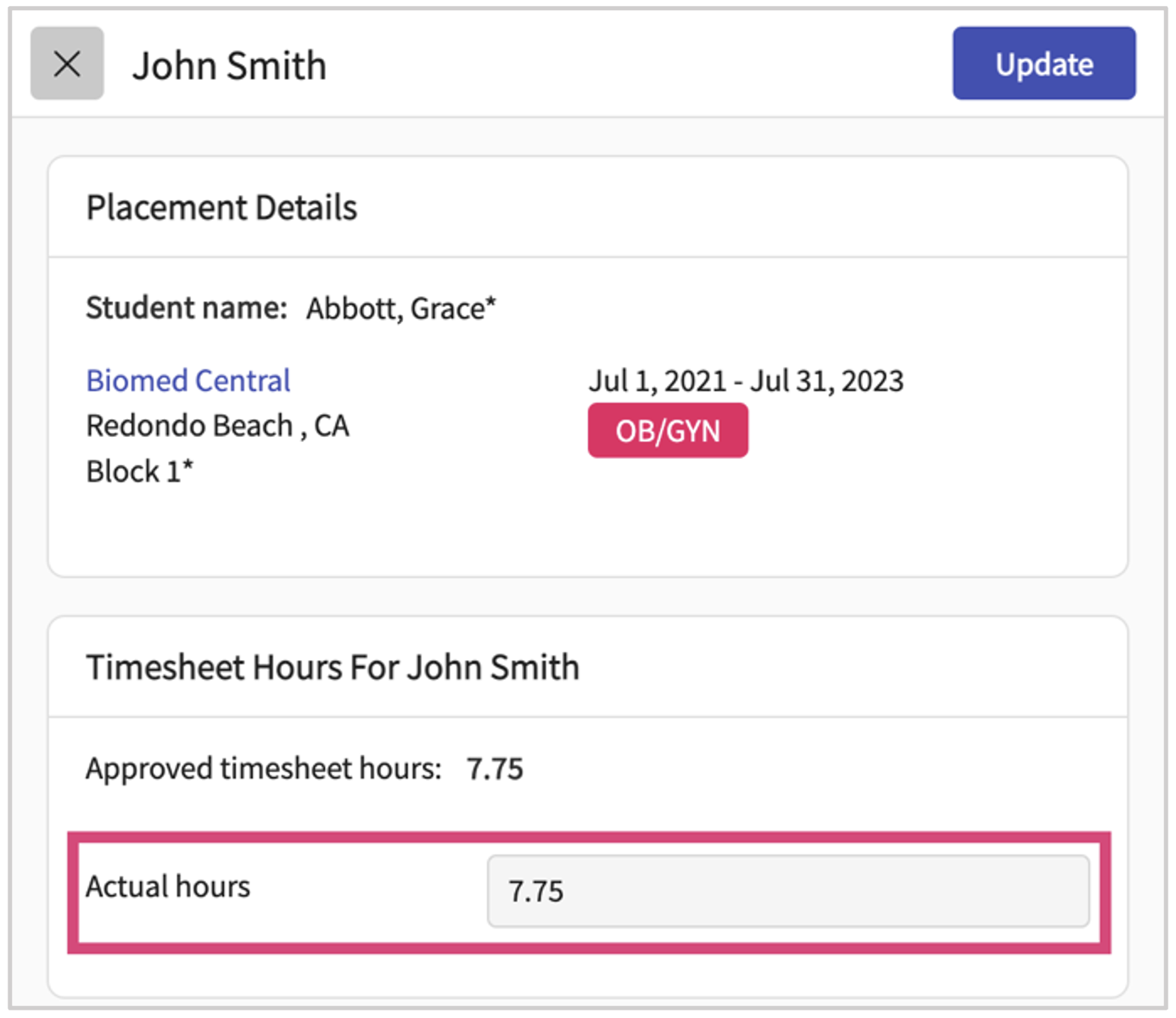Select the approved hours value 7.75

[495, 769]
